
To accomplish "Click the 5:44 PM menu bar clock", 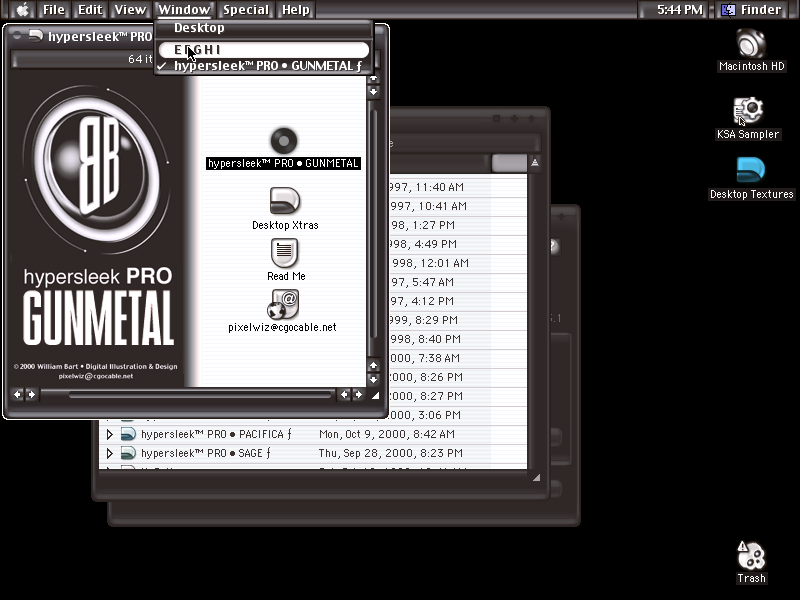I will point(679,10).
